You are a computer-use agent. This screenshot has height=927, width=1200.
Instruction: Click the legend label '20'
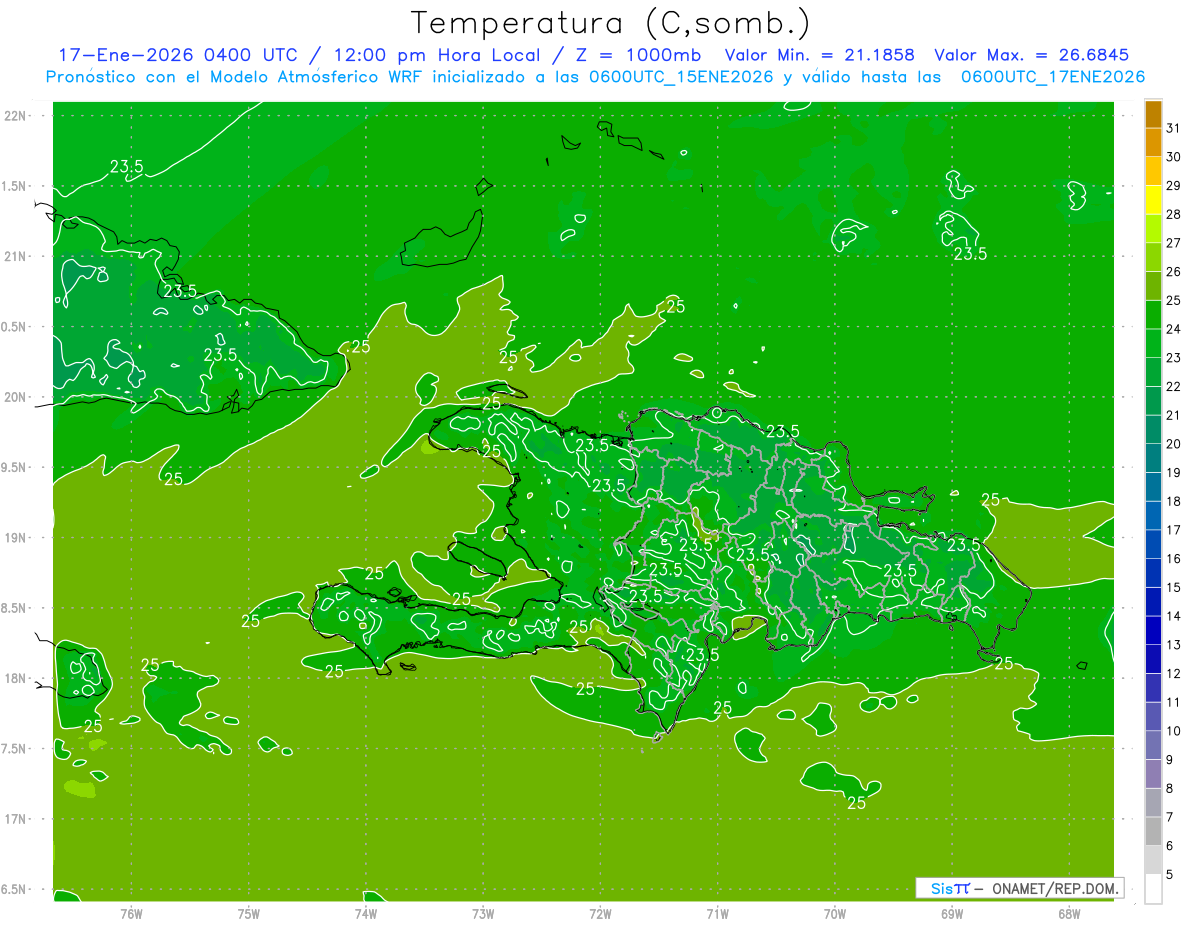point(1173,444)
